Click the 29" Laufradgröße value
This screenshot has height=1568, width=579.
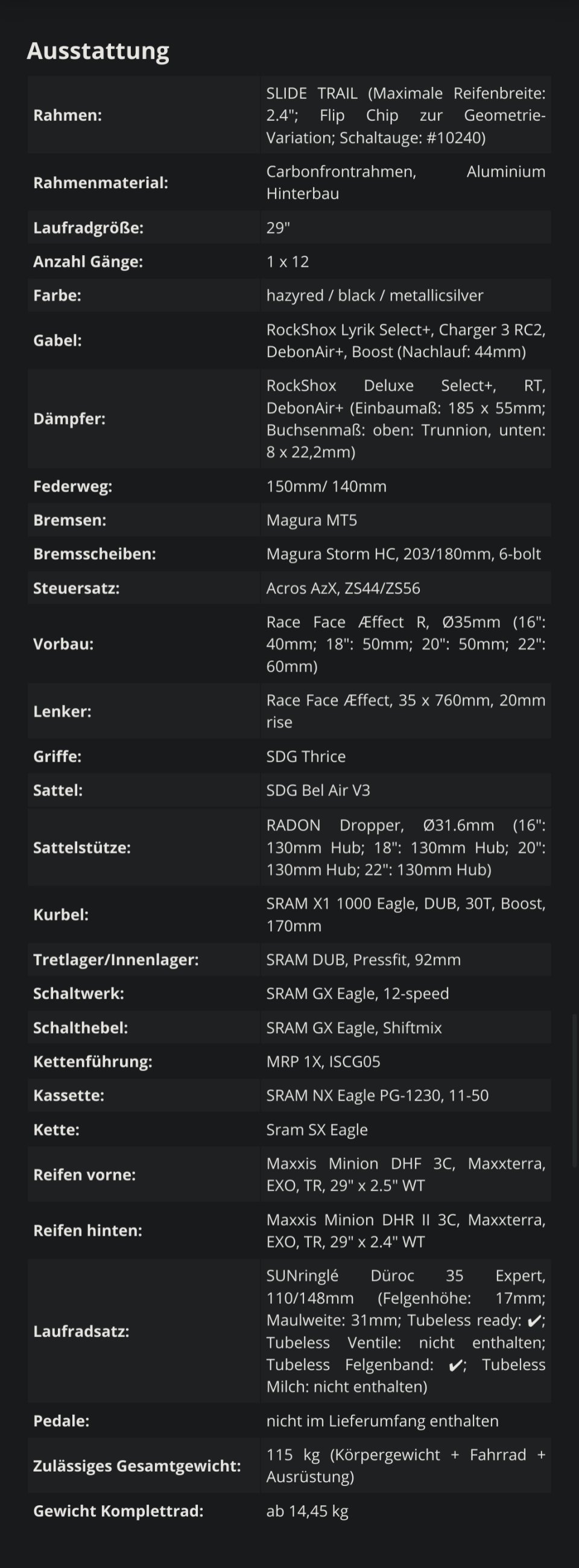tap(278, 227)
